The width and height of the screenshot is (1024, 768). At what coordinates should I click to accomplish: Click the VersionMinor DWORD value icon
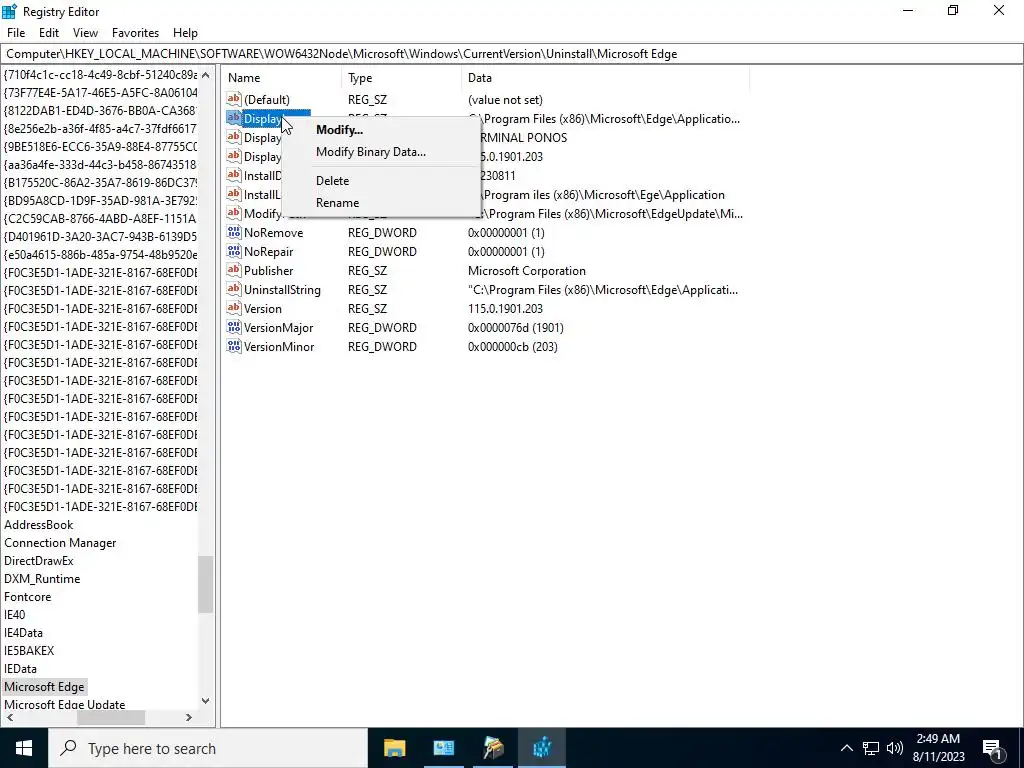click(234, 346)
